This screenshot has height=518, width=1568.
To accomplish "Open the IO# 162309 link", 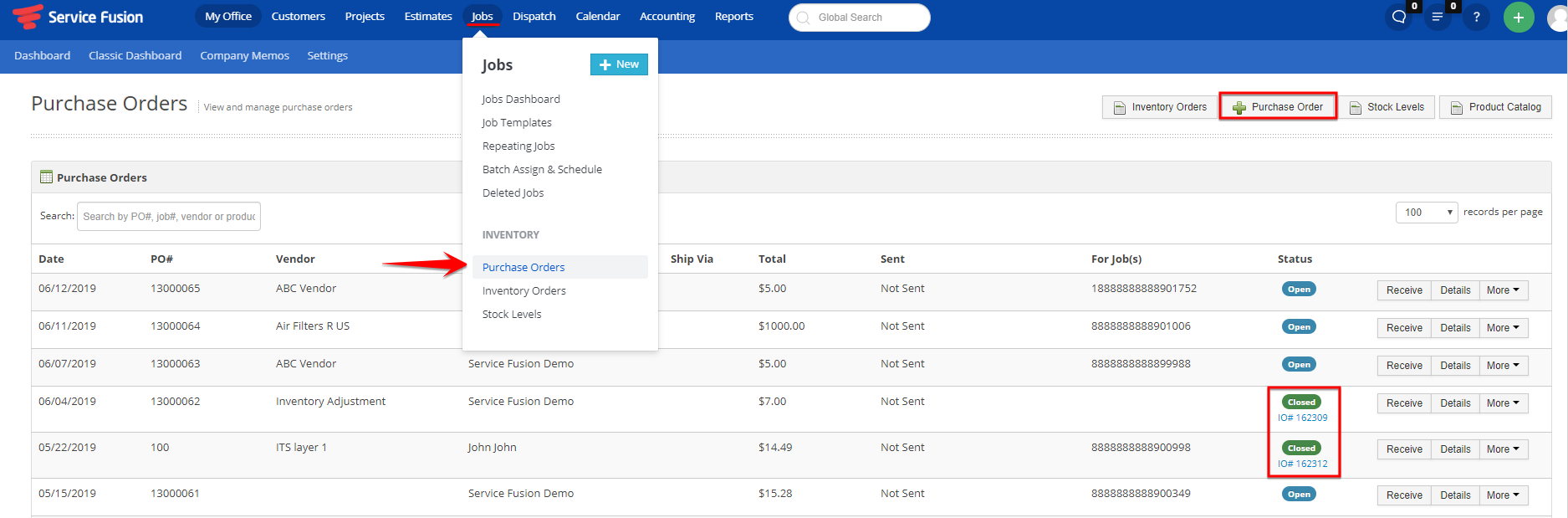I will coord(1302,418).
